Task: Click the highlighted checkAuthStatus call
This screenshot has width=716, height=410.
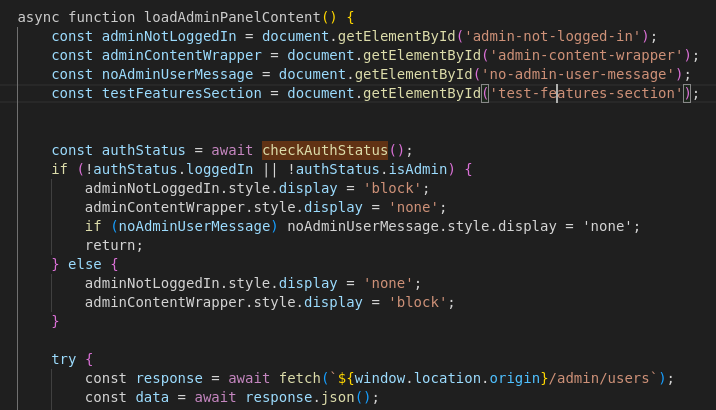Action: (324, 150)
